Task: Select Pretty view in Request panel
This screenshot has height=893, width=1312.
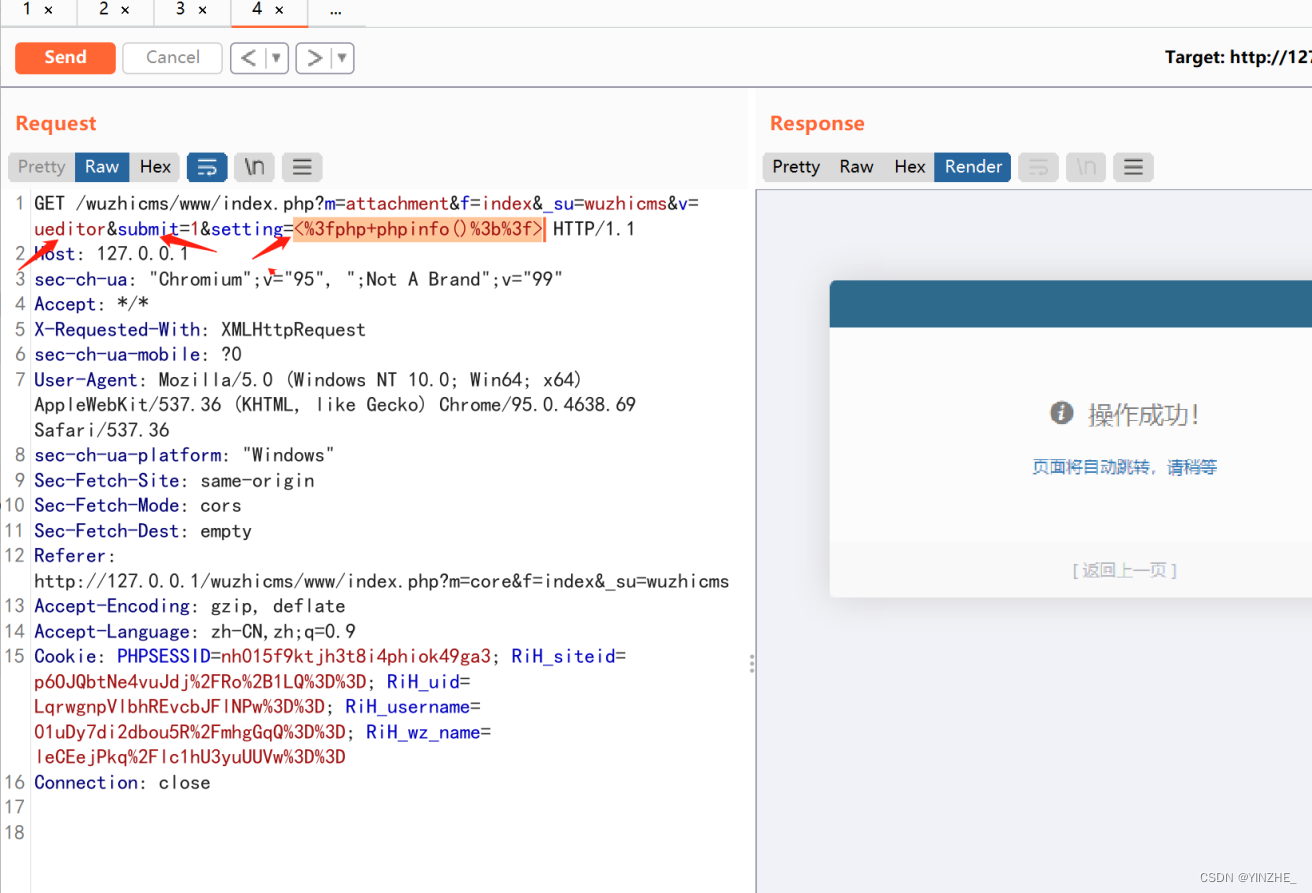Action: tap(41, 167)
